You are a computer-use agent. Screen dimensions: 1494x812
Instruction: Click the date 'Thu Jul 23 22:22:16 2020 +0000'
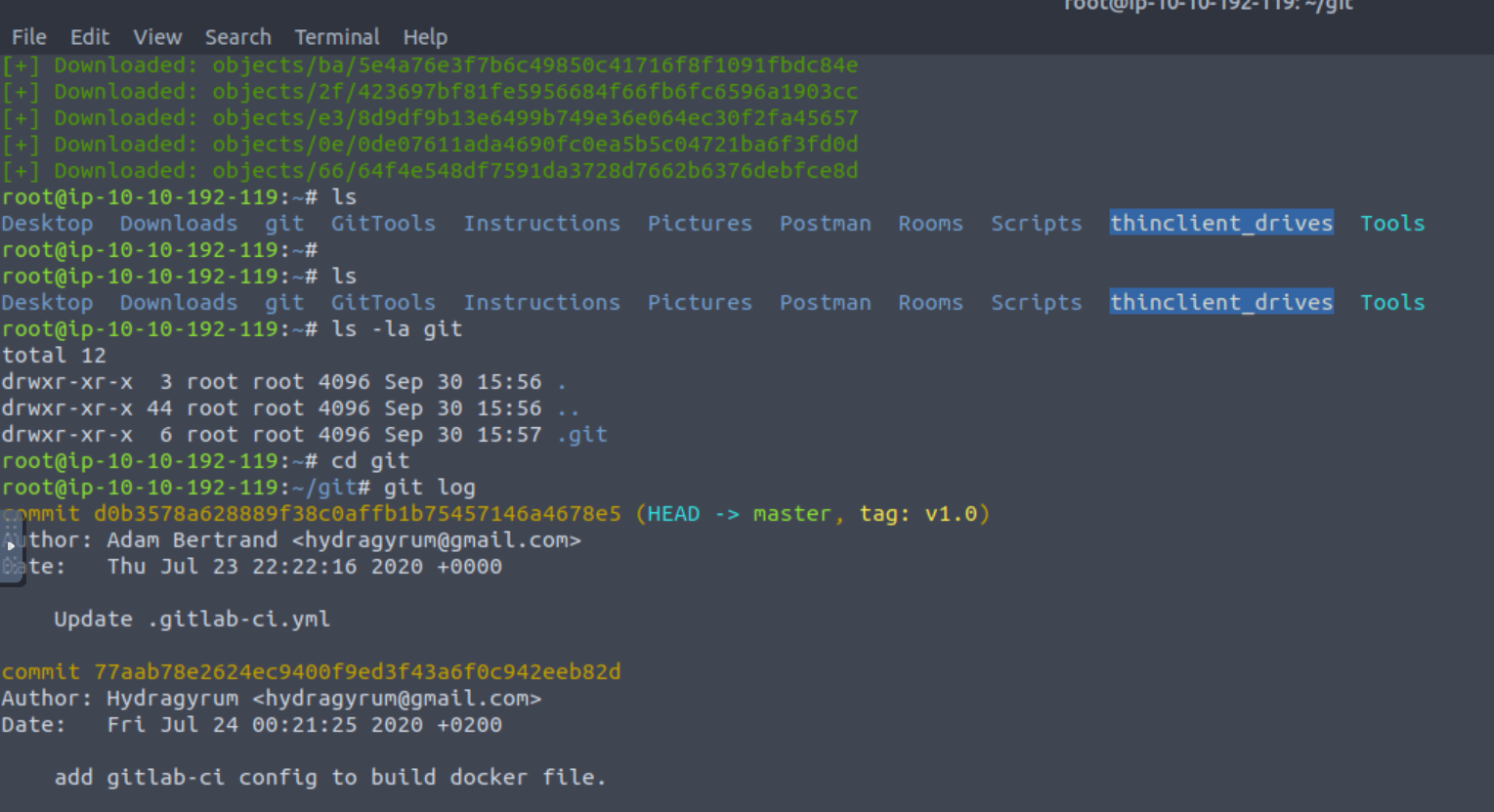pos(305,567)
